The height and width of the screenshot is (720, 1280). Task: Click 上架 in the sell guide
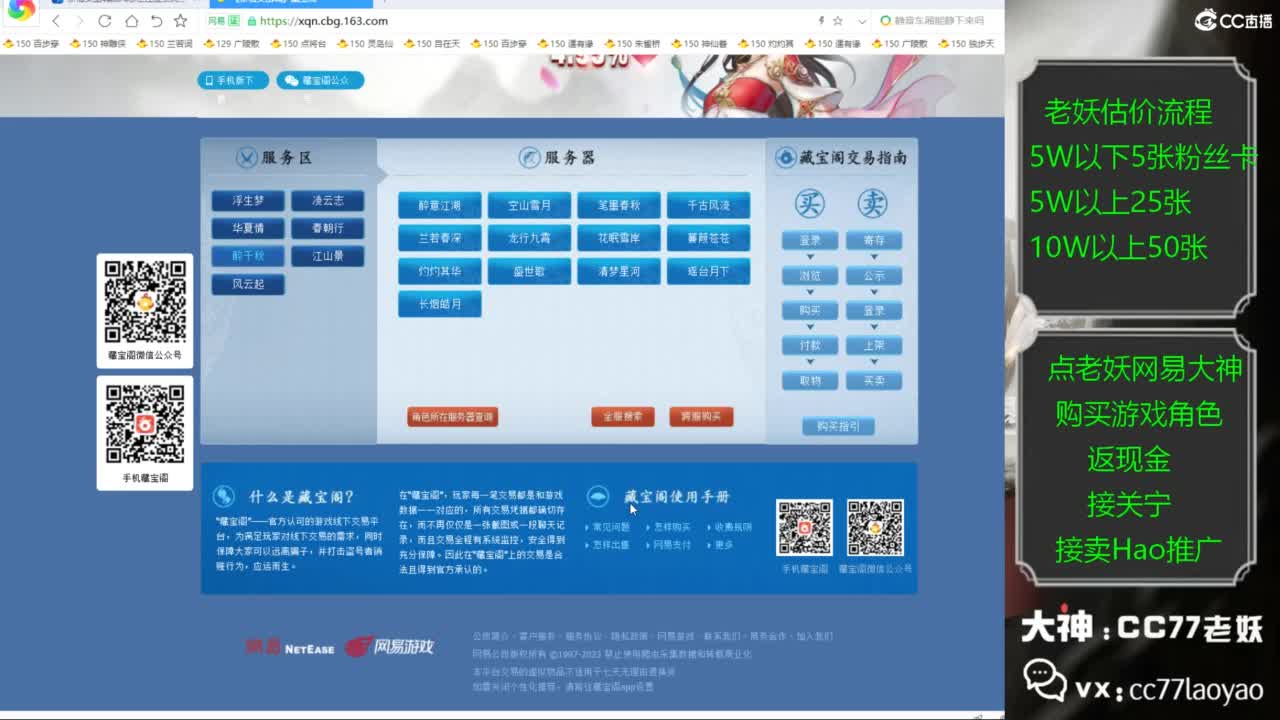tap(874, 346)
